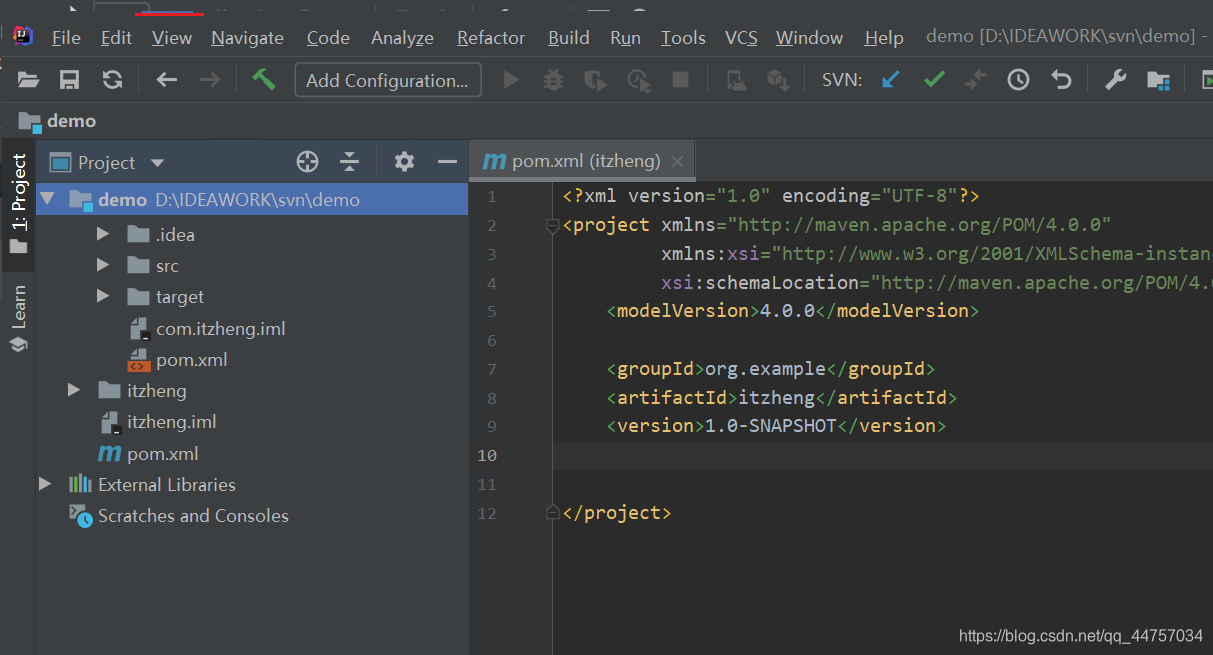
Task: Click the Save All floppy icon
Action: point(69,80)
